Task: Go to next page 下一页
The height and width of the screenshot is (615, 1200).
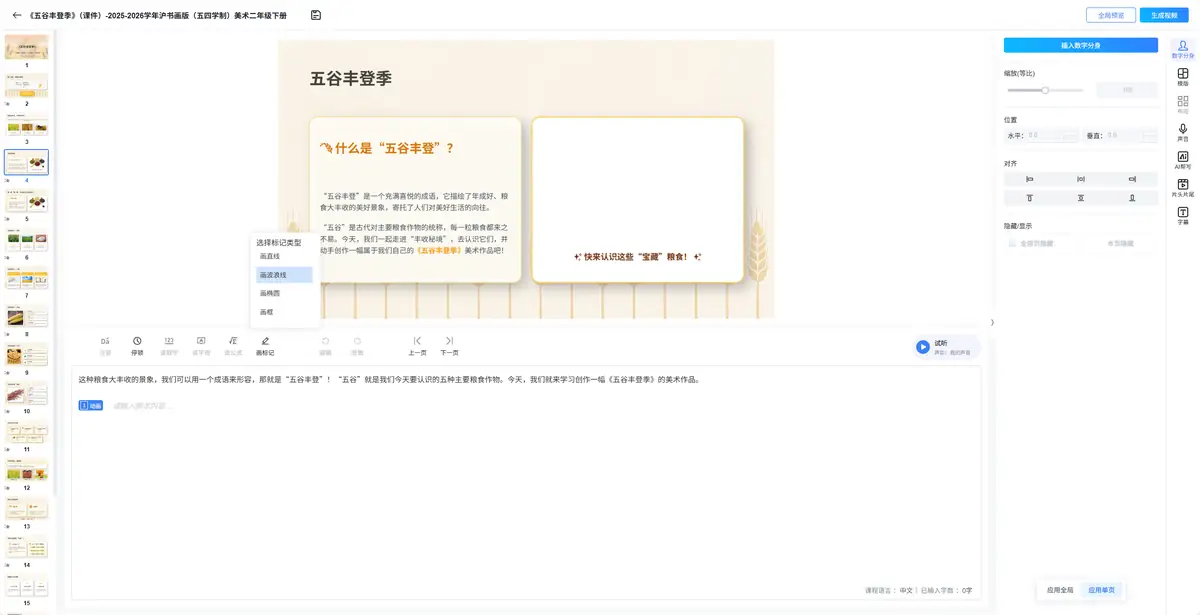Action: coord(449,346)
